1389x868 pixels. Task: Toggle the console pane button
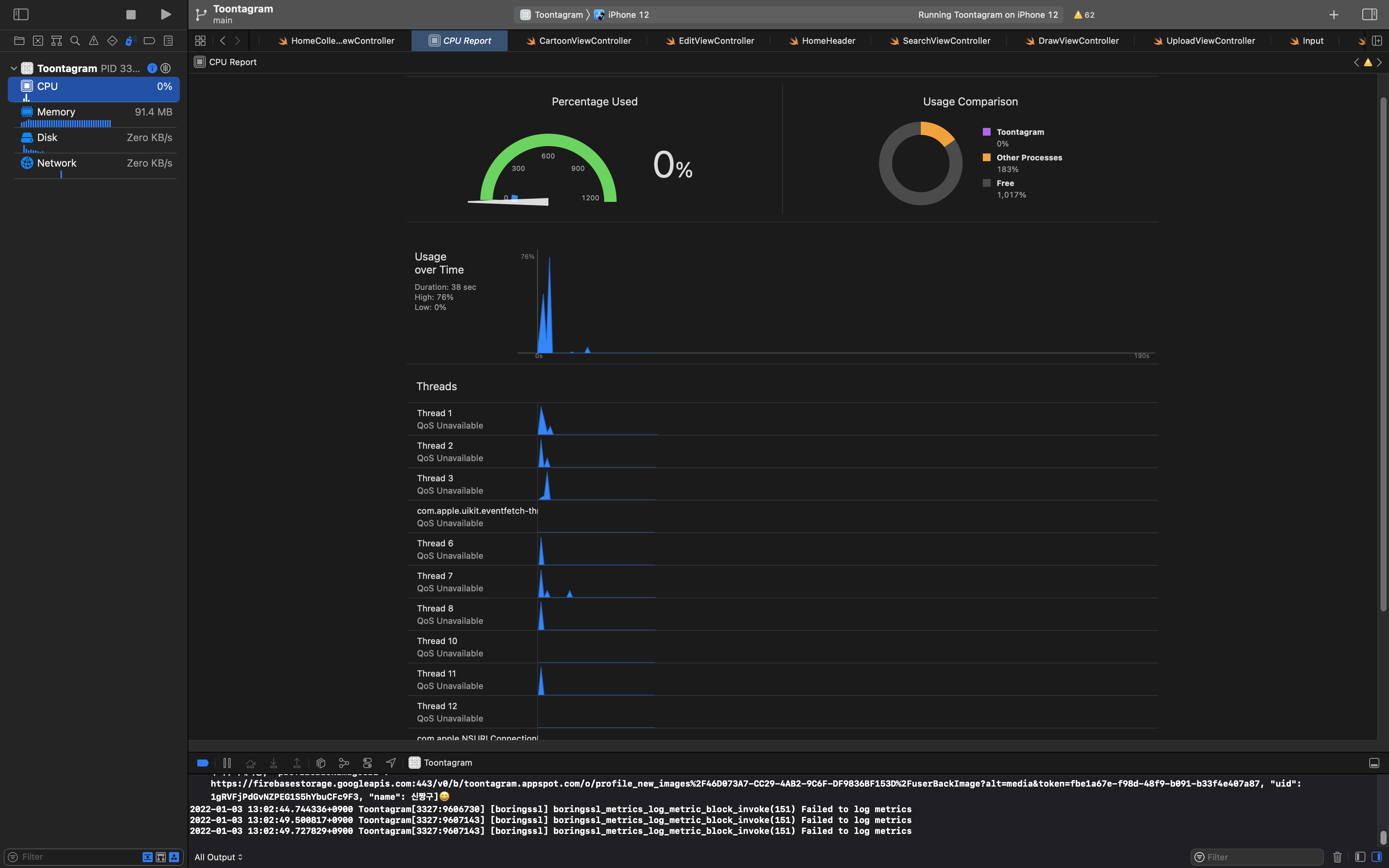click(1376, 857)
